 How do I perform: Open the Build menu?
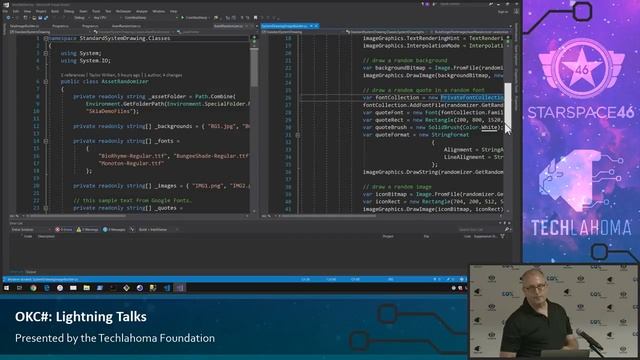tap(55, 11)
